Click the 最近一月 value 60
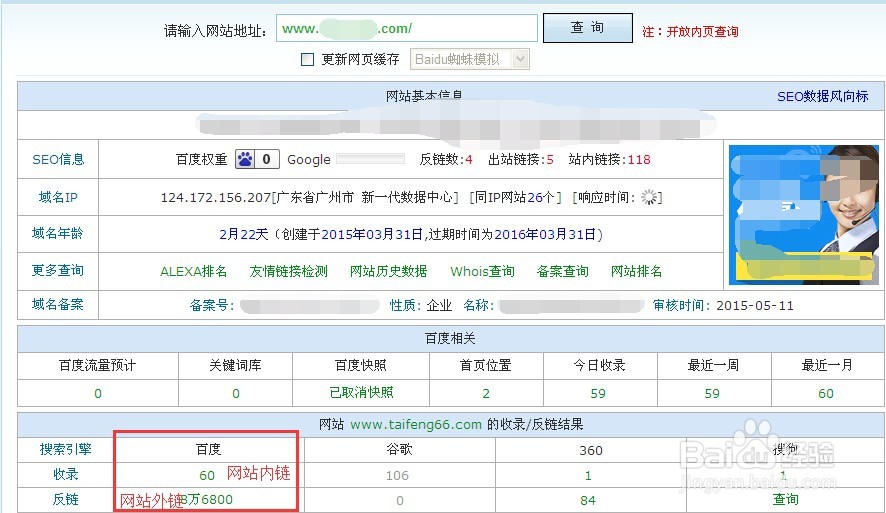This screenshot has width=886, height=513. [x=826, y=393]
